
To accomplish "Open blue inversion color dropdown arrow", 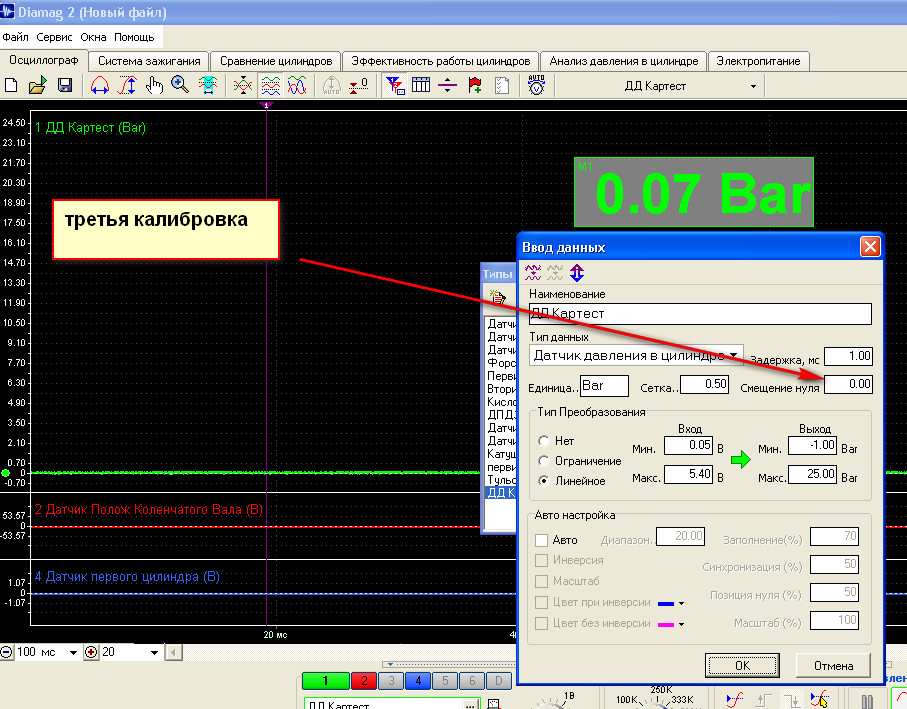I will pos(681,604).
